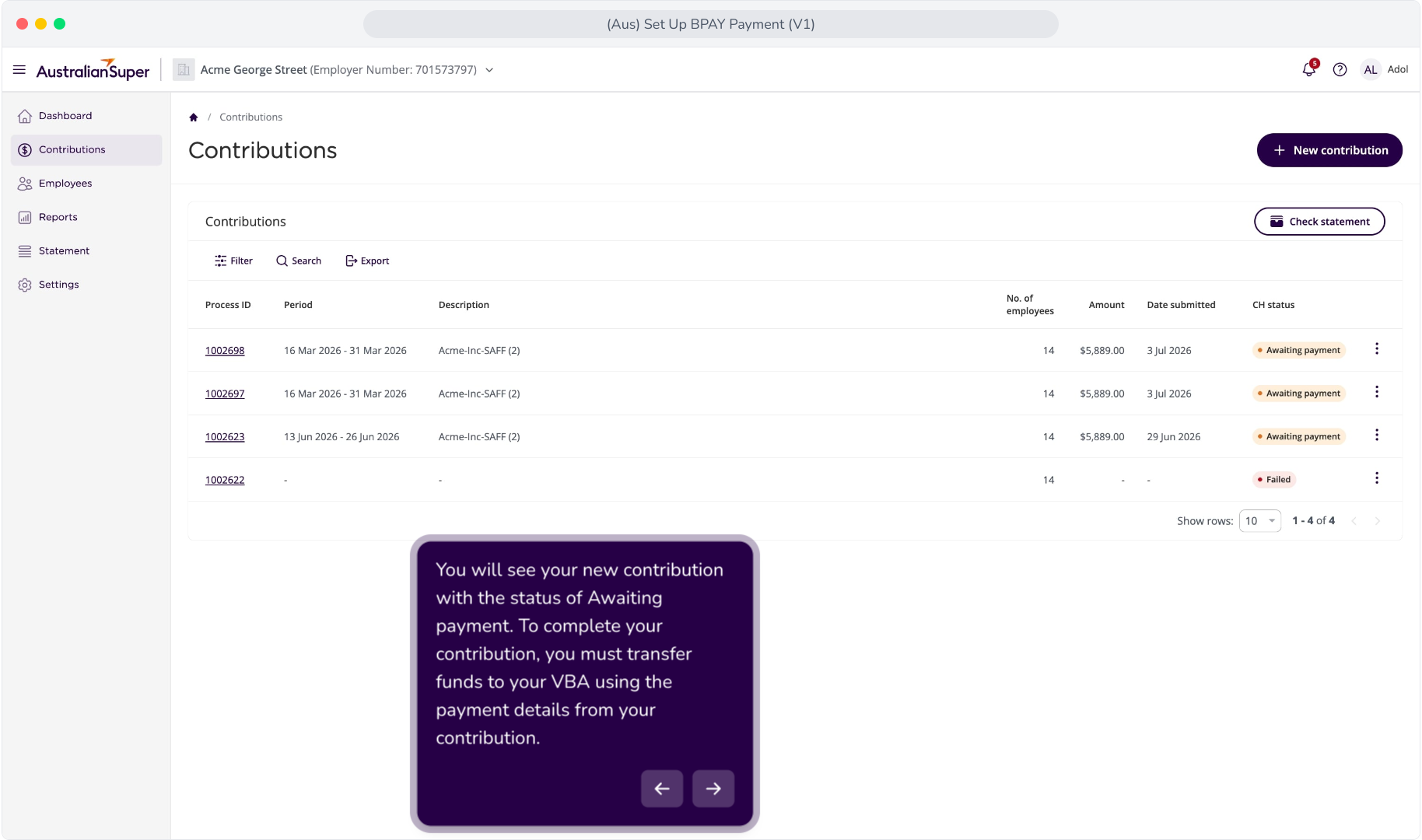Open row actions for failed process 1002622
This screenshot has width=1422, height=840.
pos(1377,478)
